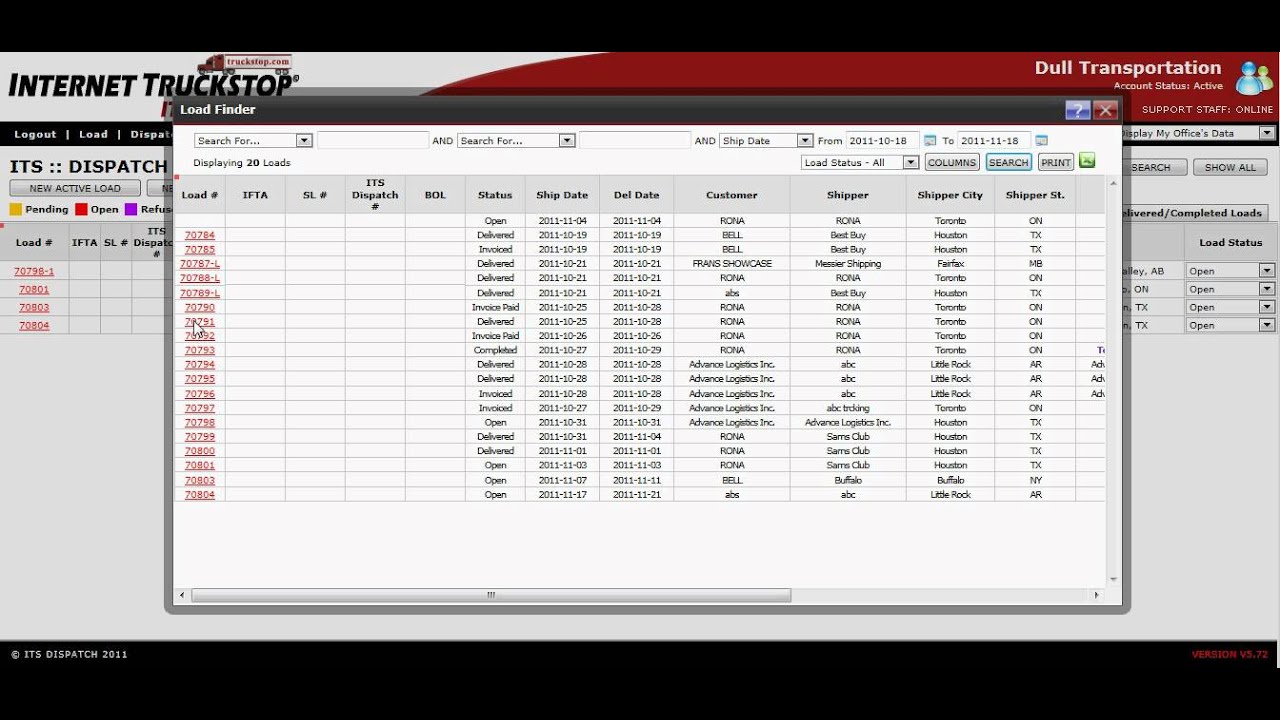Click horizontal scrollbar thumb in Load Finder
The height and width of the screenshot is (720, 1280).
pos(490,595)
